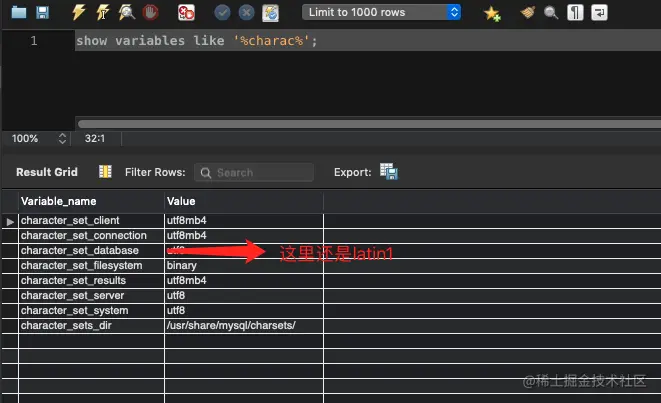This screenshot has width=661, height=403.
Task: Toggle auto-commit mode icon
Action: (x=270, y=13)
